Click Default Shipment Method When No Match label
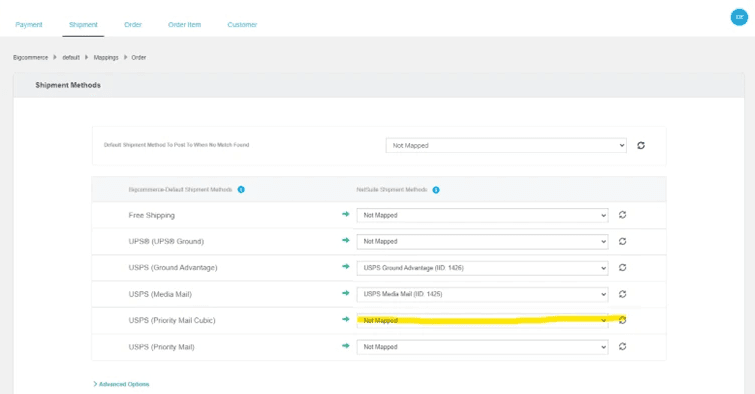Screen dimensions: 755x394 click(x=176, y=145)
